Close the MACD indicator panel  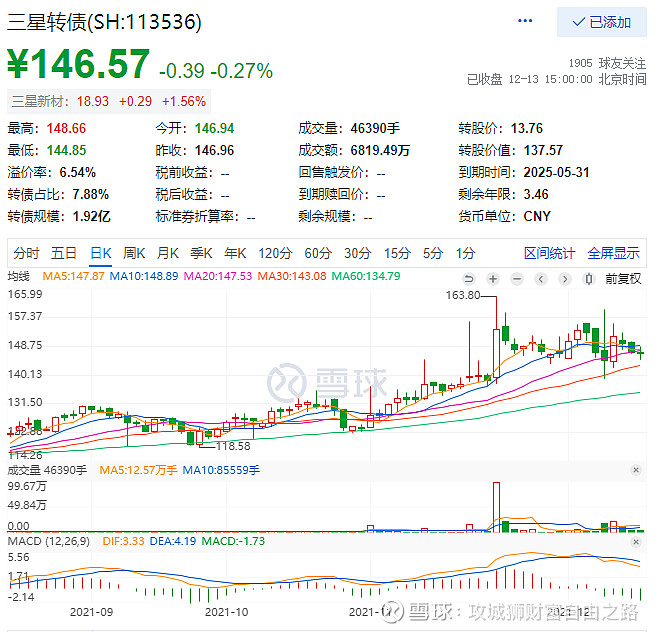coord(636,542)
